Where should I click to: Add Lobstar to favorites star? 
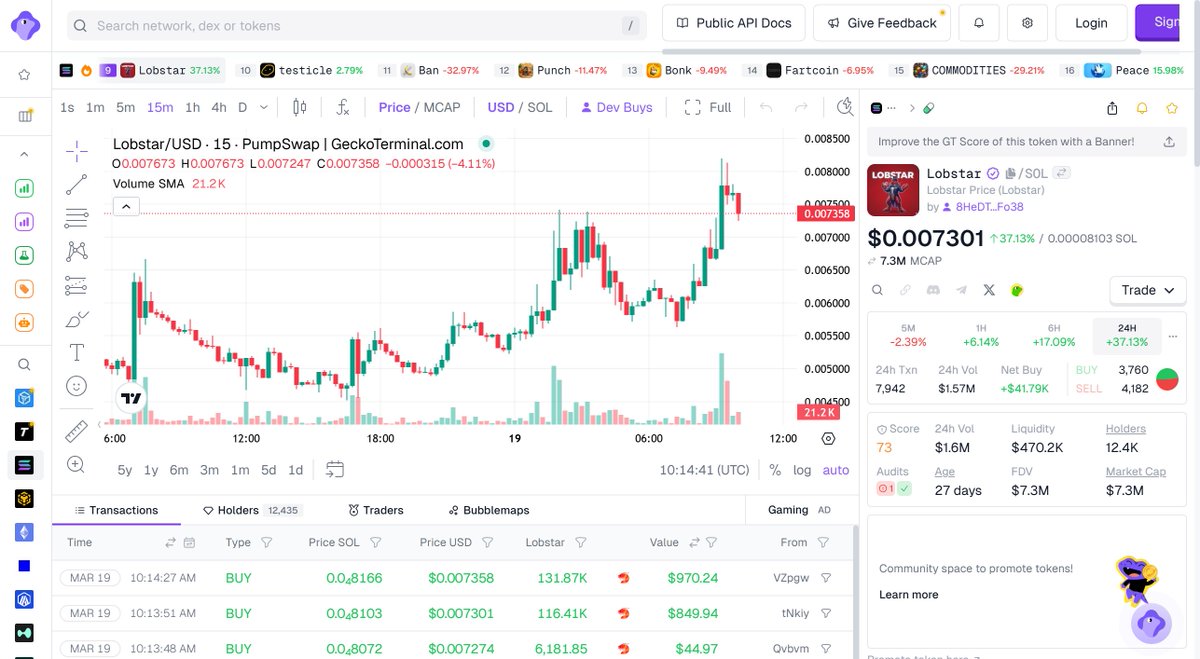(1171, 108)
